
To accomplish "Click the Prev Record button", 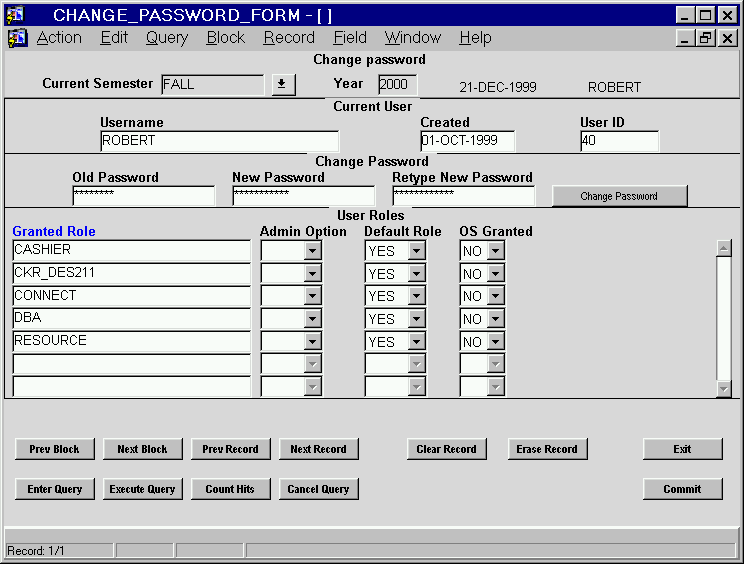I will point(231,449).
